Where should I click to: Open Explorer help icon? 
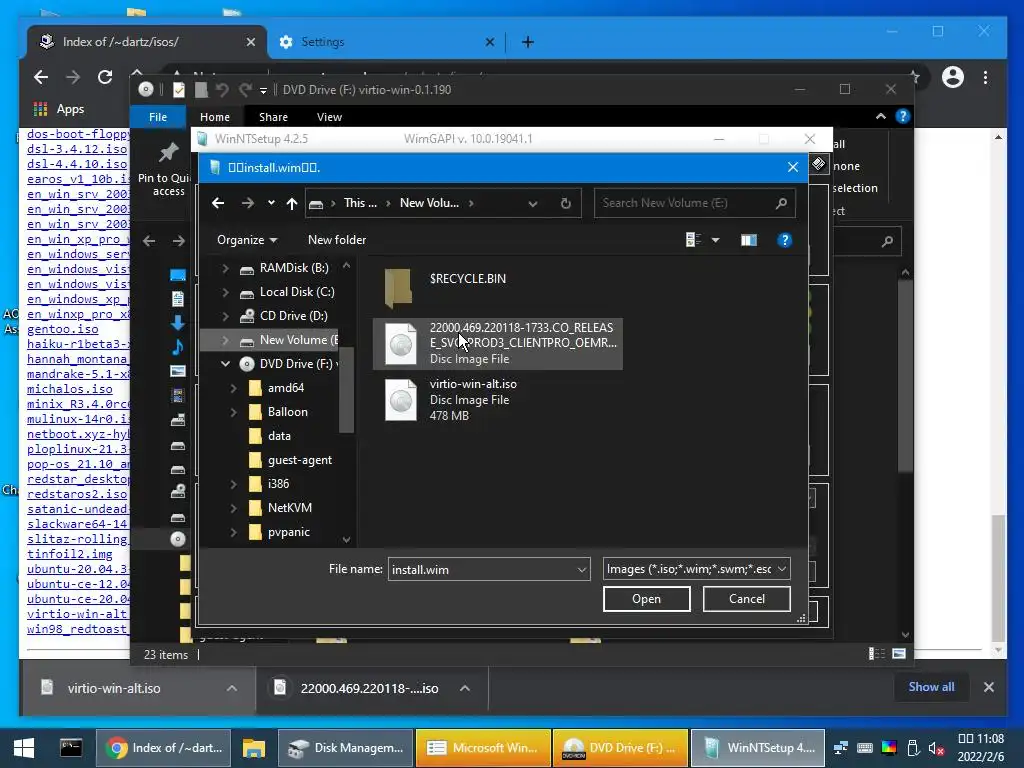[903, 116]
